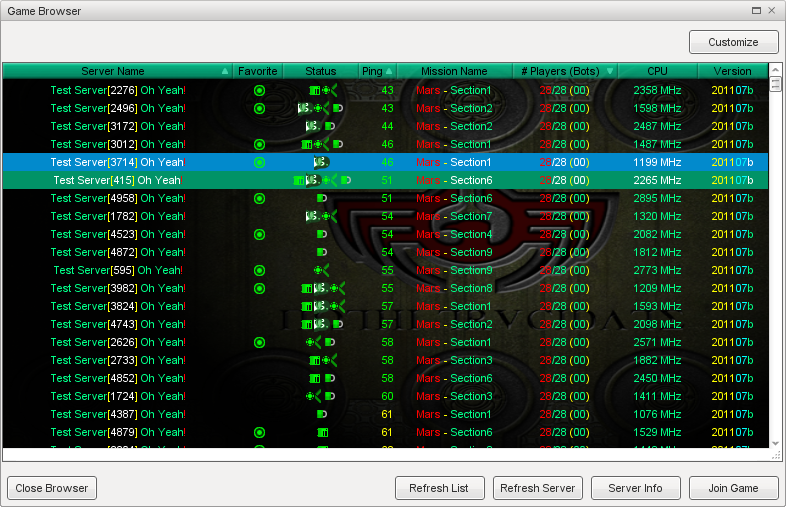Toggle favorite marker for Test Server[2276]
786x507 pixels.
click(259, 91)
